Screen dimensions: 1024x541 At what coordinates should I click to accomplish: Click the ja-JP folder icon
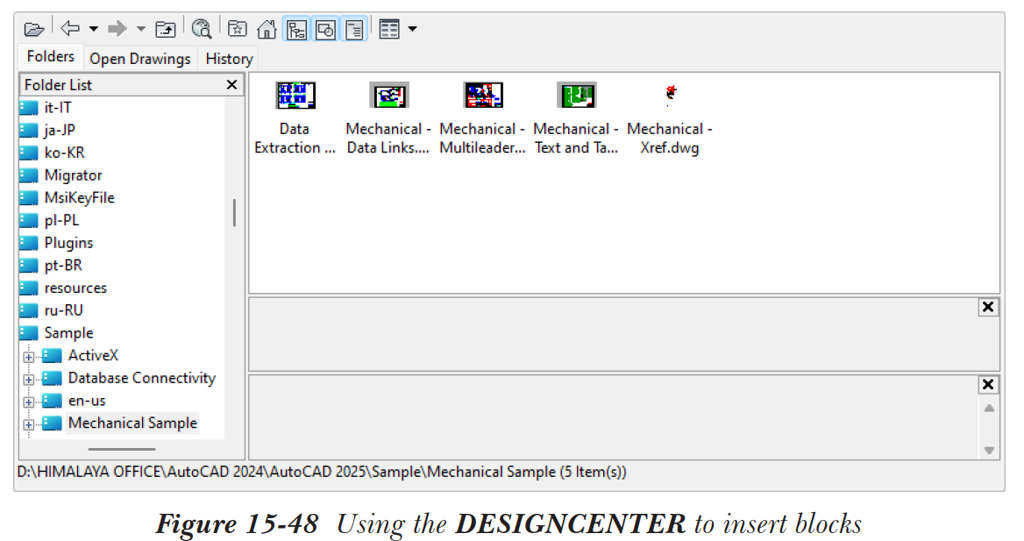29,130
